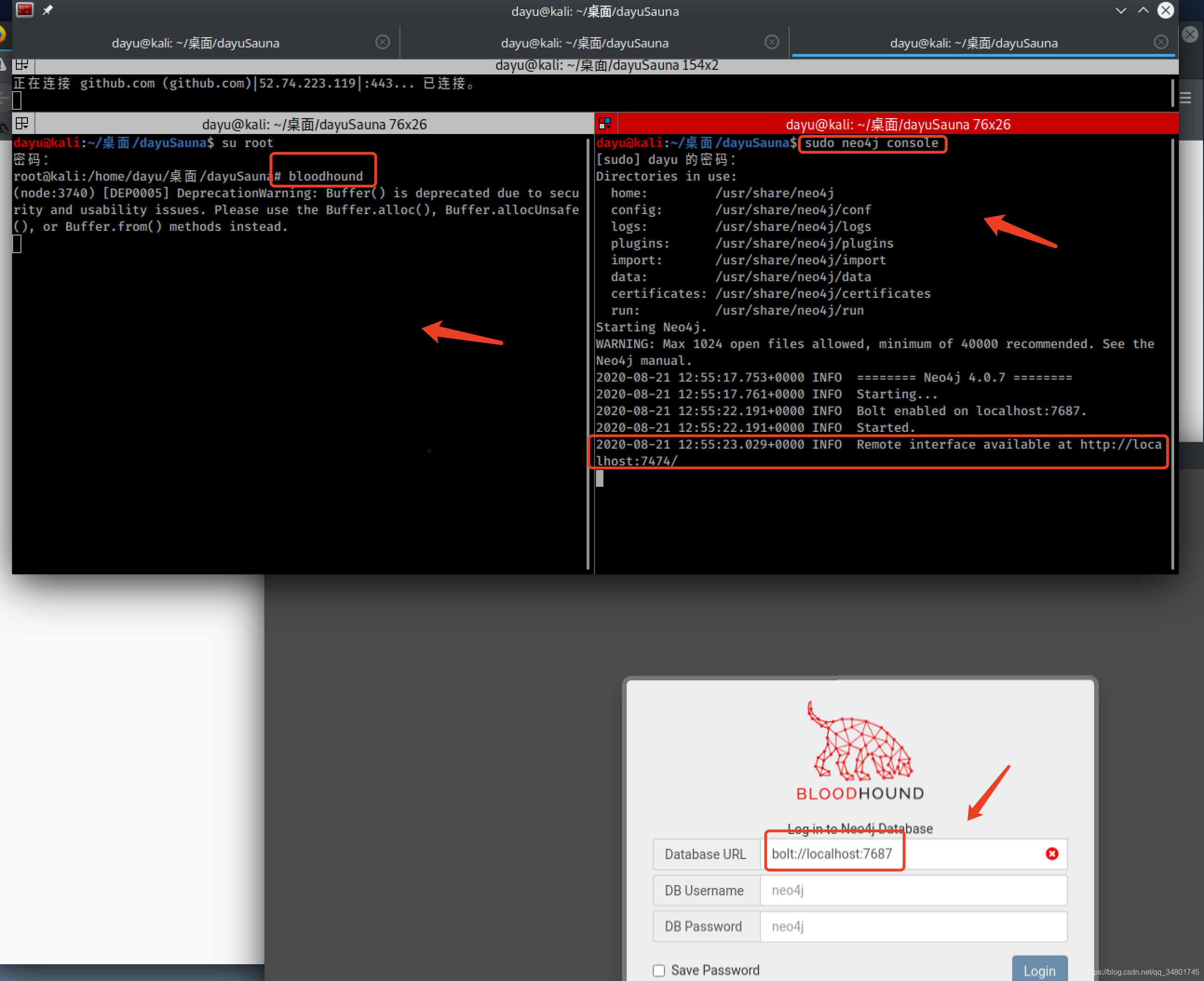
Task: Click the DB Username label
Action: (704, 890)
